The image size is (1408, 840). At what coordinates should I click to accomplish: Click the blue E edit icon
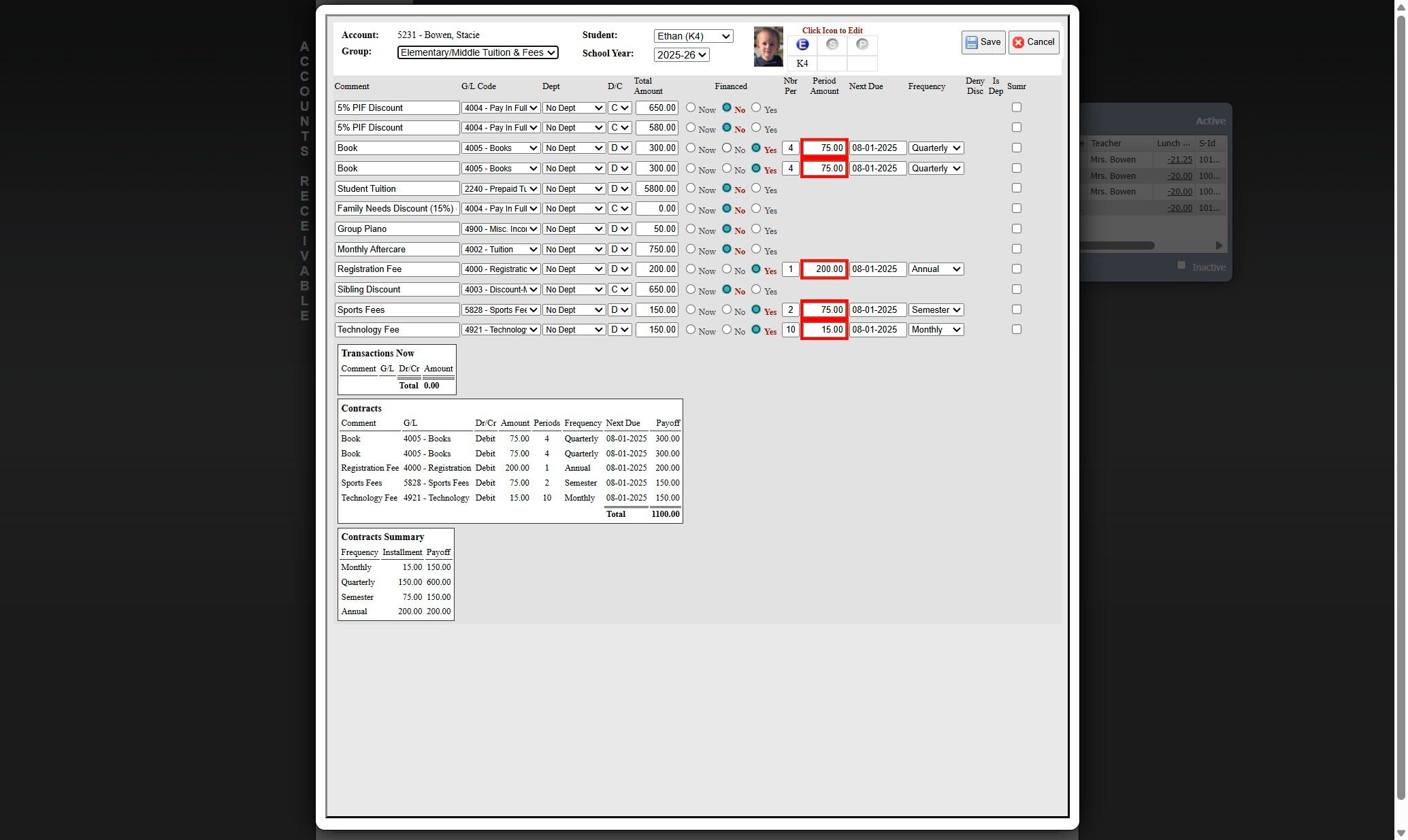(x=802, y=45)
